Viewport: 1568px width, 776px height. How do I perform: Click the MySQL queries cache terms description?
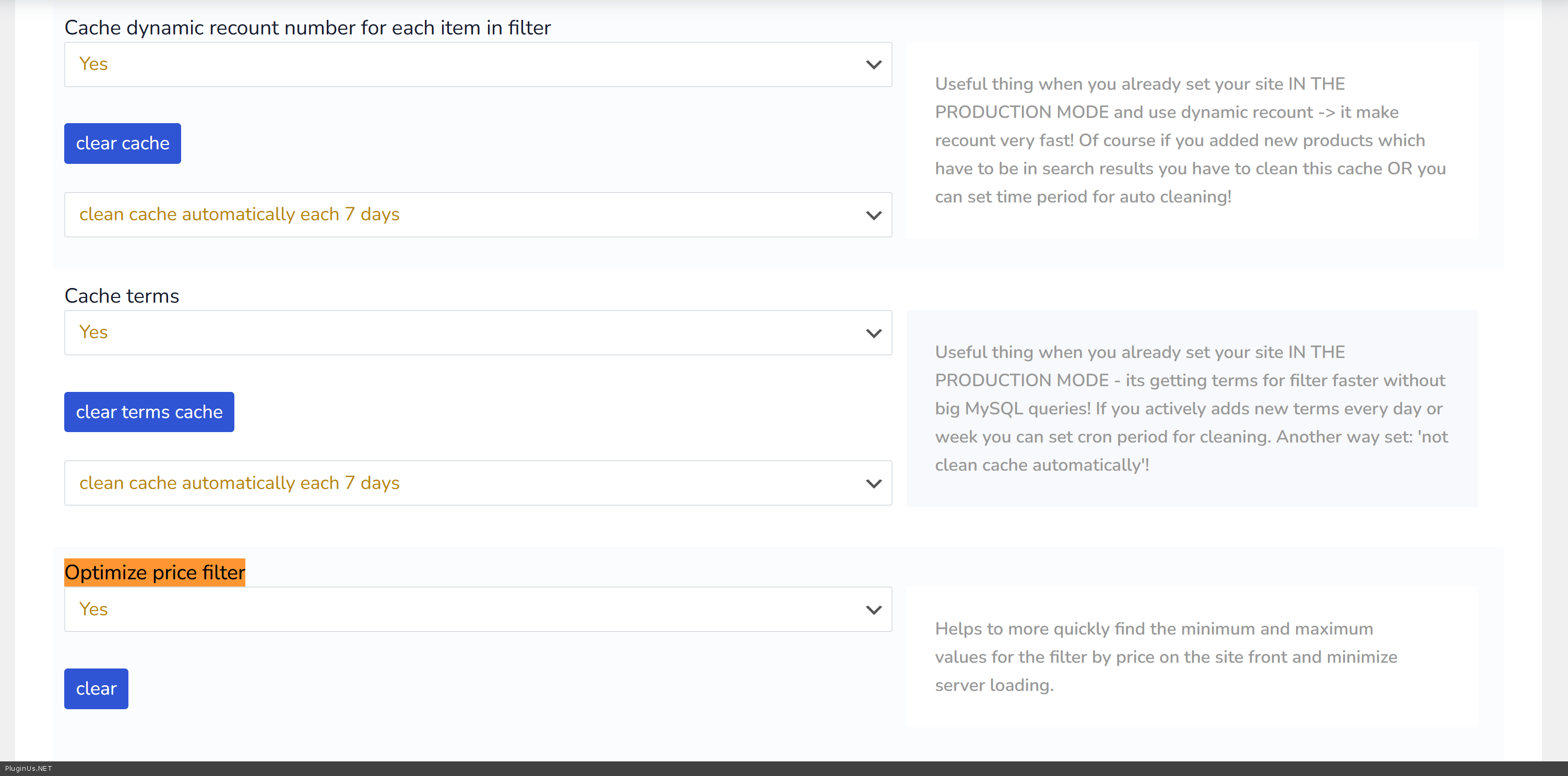[x=1190, y=409]
